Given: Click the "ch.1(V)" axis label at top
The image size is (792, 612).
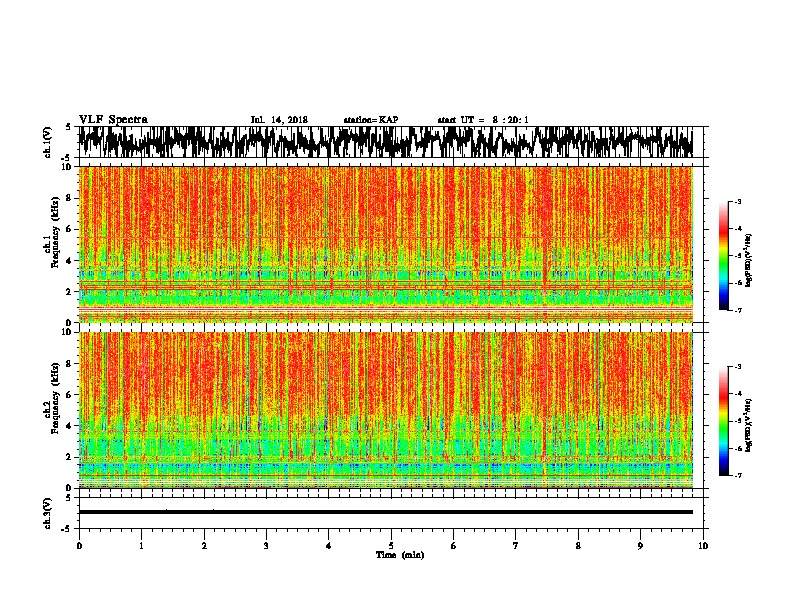Looking at the screenshot, I should pyautogui.click(x=48, y=142).
